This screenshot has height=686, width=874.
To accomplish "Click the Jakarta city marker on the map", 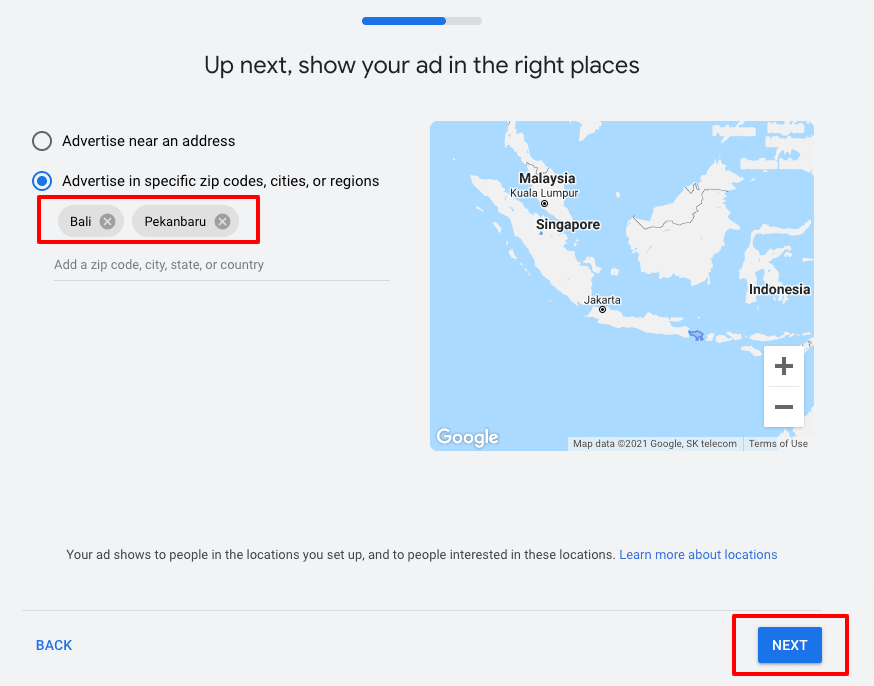I will point(603,310).
